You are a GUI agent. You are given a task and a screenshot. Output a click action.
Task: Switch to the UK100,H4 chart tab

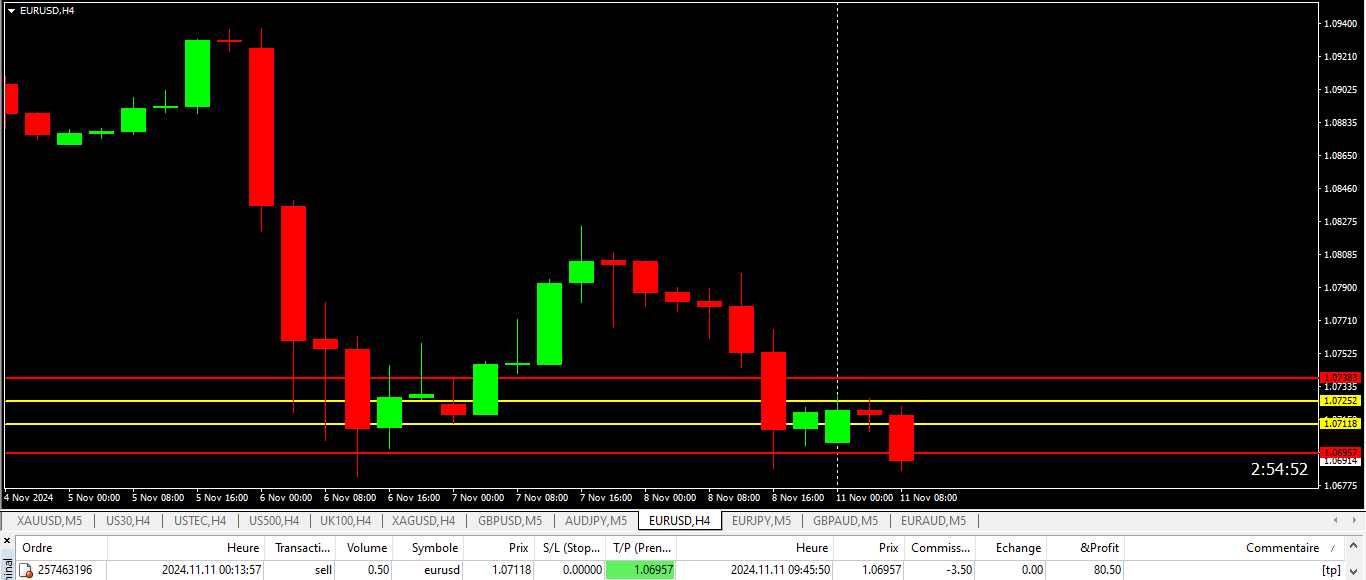(x=346, y=521)
